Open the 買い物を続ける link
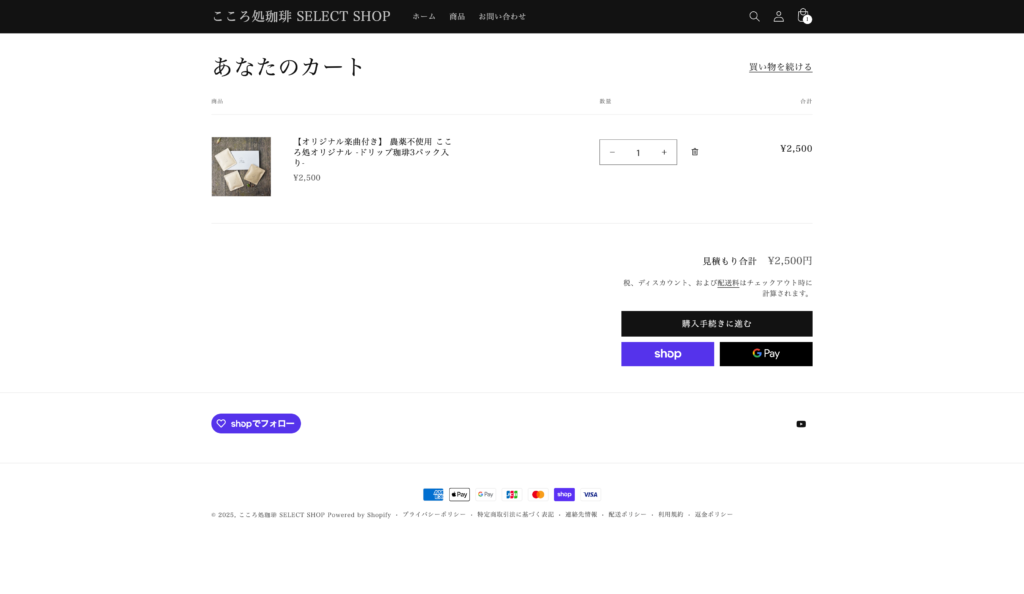The height and width of the screenshot is (594, 1024). pyautogui.click(x=778, y=66)
